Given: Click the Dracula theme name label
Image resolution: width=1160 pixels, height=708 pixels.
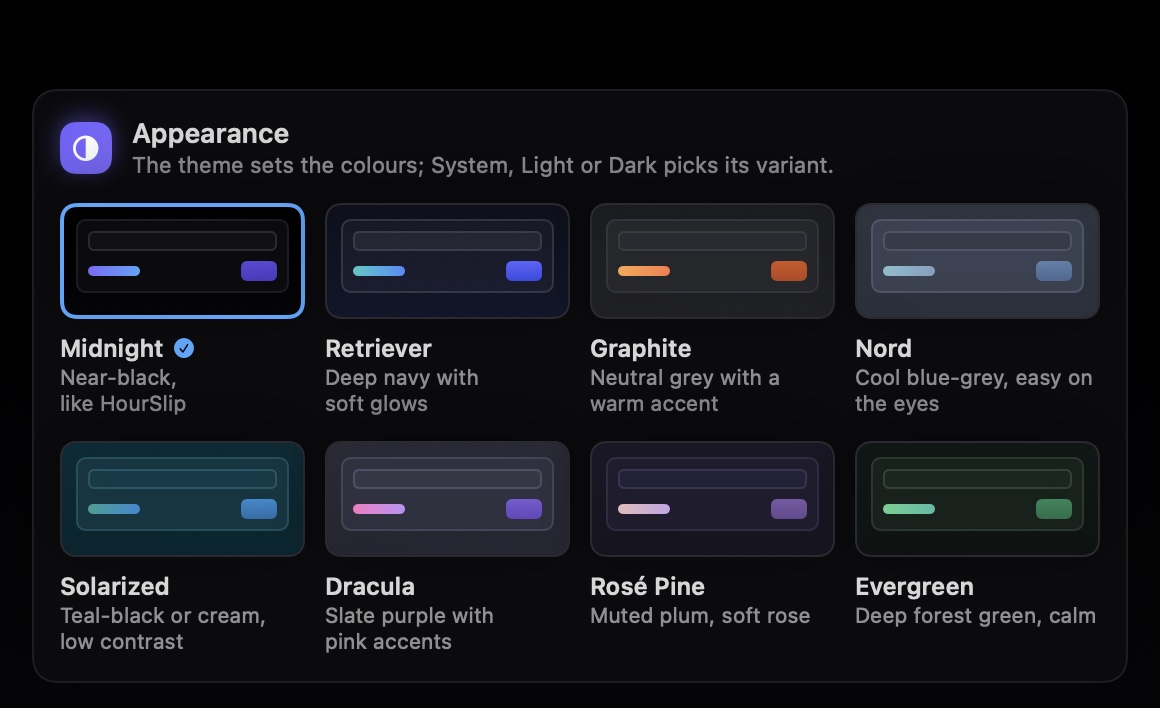Looking at the screenshot, I should [x=370, y=587].
